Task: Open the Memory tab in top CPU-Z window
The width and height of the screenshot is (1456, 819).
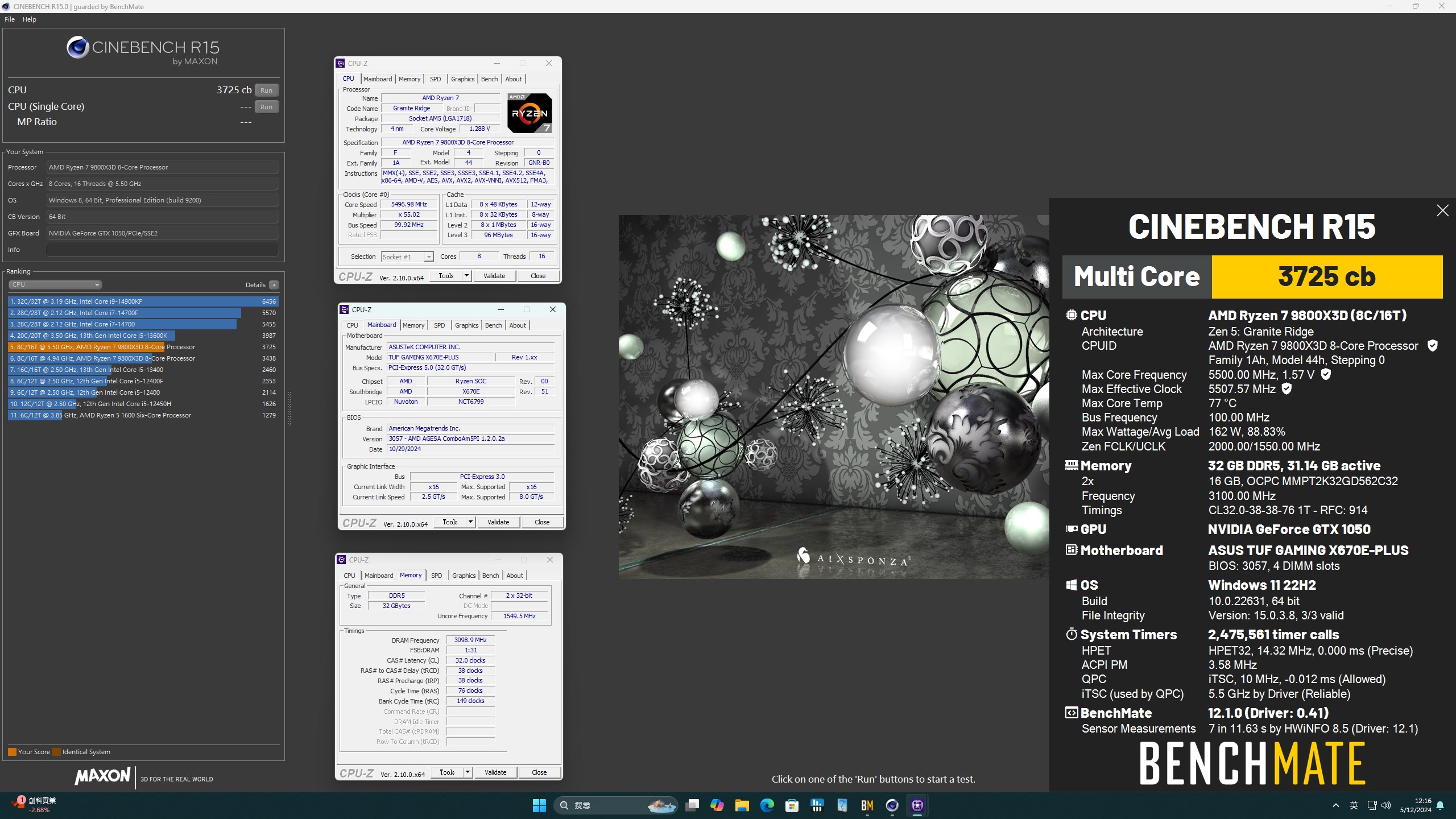Action: coord(409,79)
